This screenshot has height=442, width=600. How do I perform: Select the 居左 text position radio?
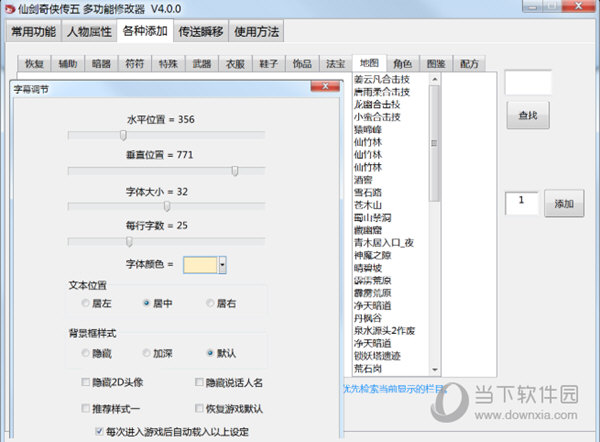coord(85,303)
